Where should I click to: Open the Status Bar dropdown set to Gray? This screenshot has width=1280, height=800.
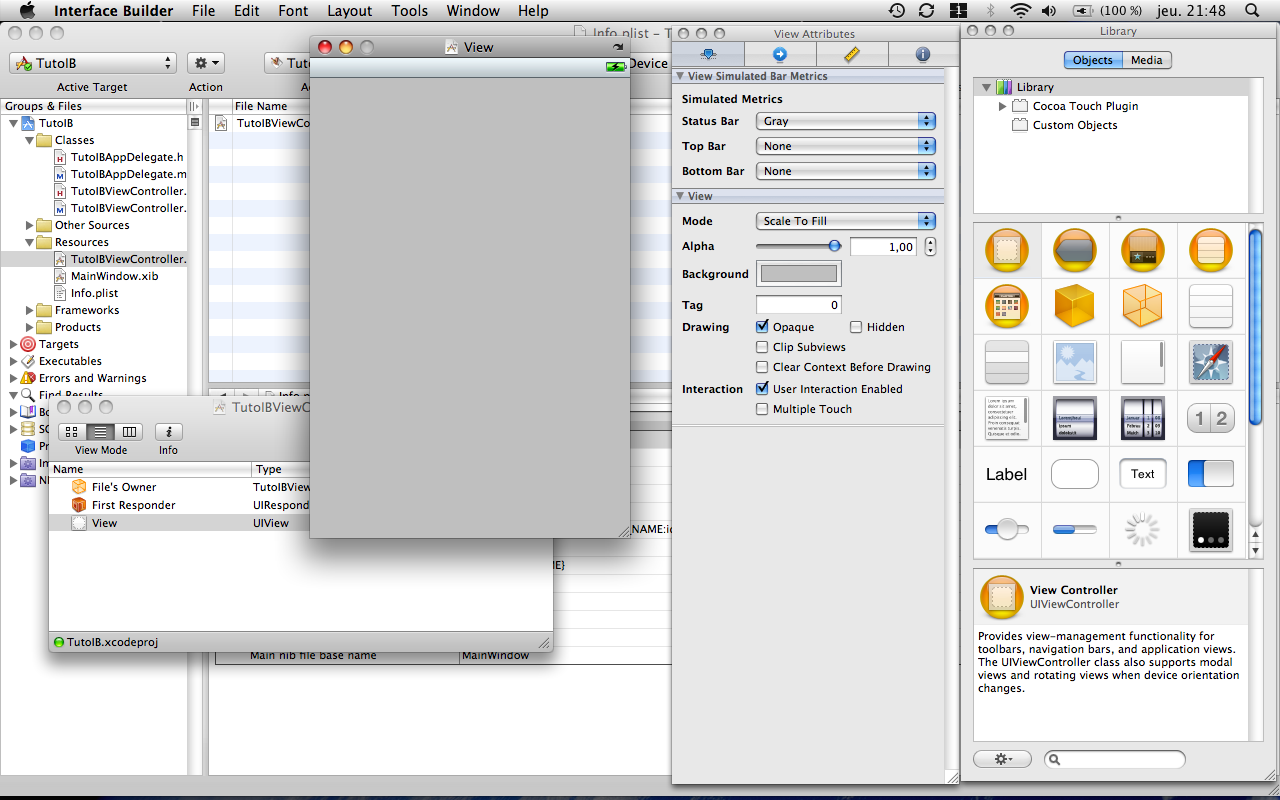846,121
